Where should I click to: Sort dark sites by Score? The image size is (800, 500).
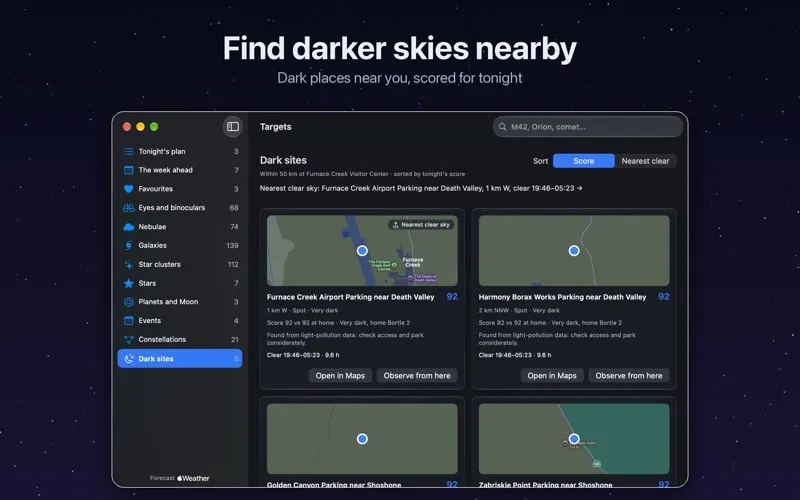tap(584, 161)
